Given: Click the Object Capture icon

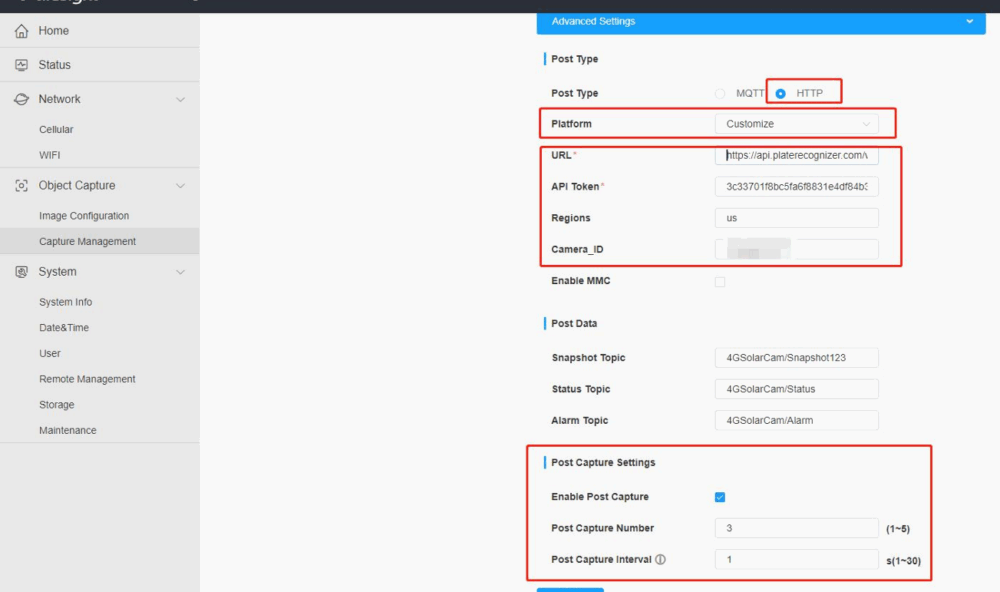Looking at the screenshot, I should point(21,186).
